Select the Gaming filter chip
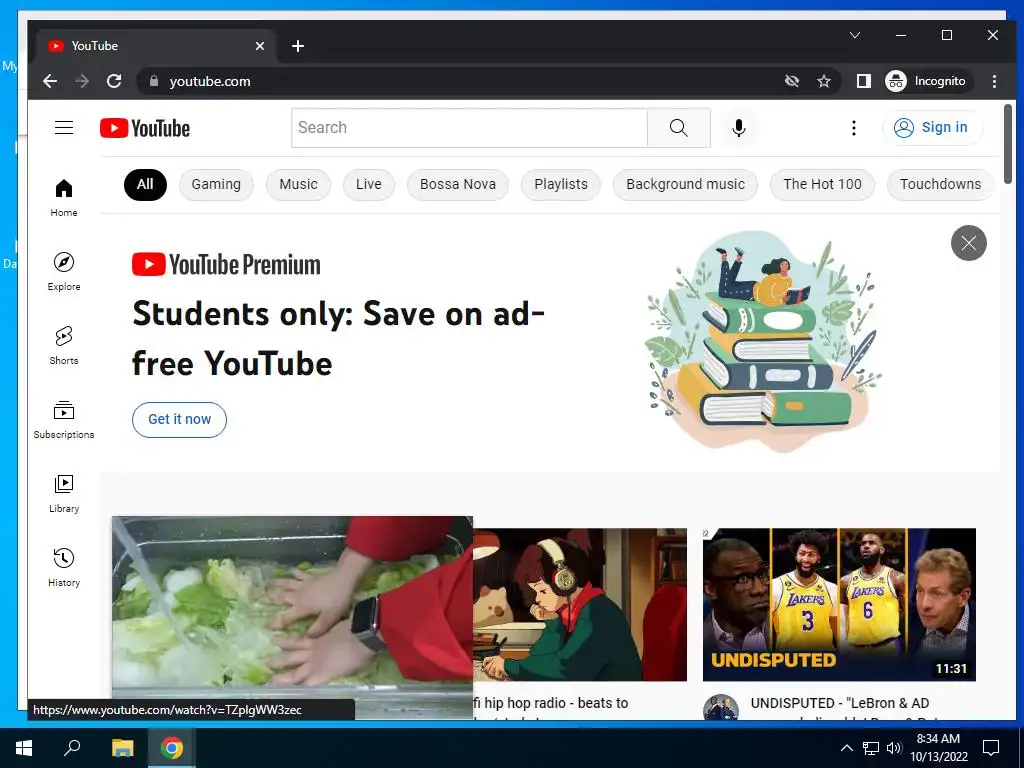This screenshot has height=768, width=1024. click(216, 184)
